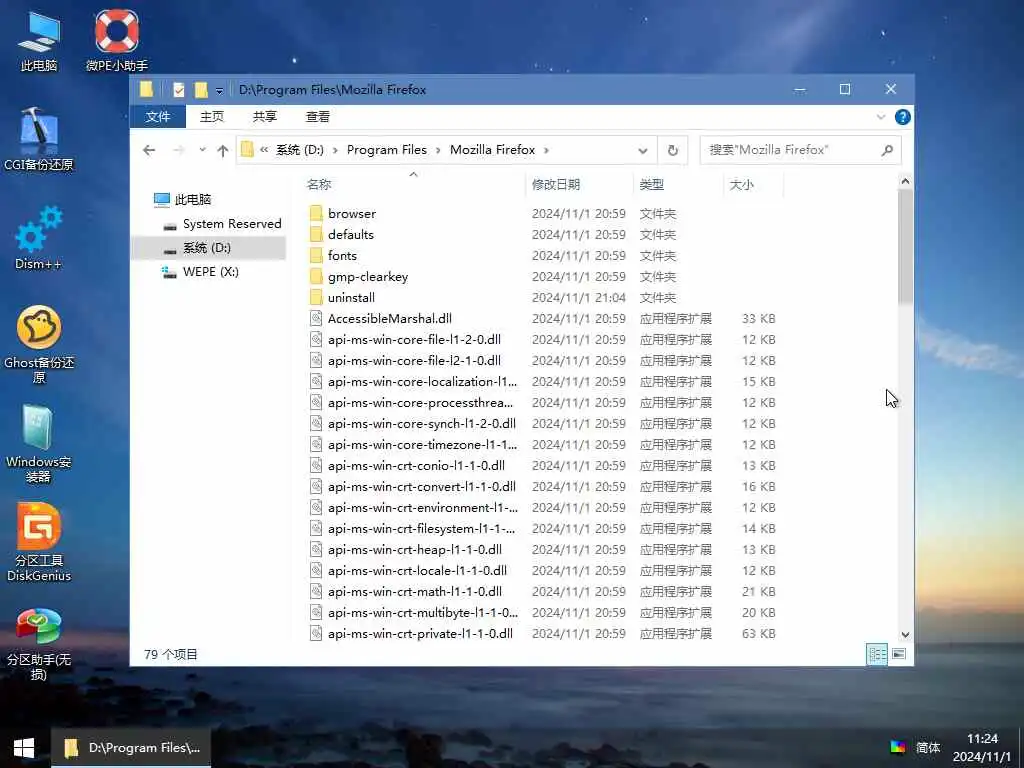Viewport: 1024px width, 768px height.
Task: Expand chevron after Mozilla Firefox in breadcrumb
Action: (547, 150)
